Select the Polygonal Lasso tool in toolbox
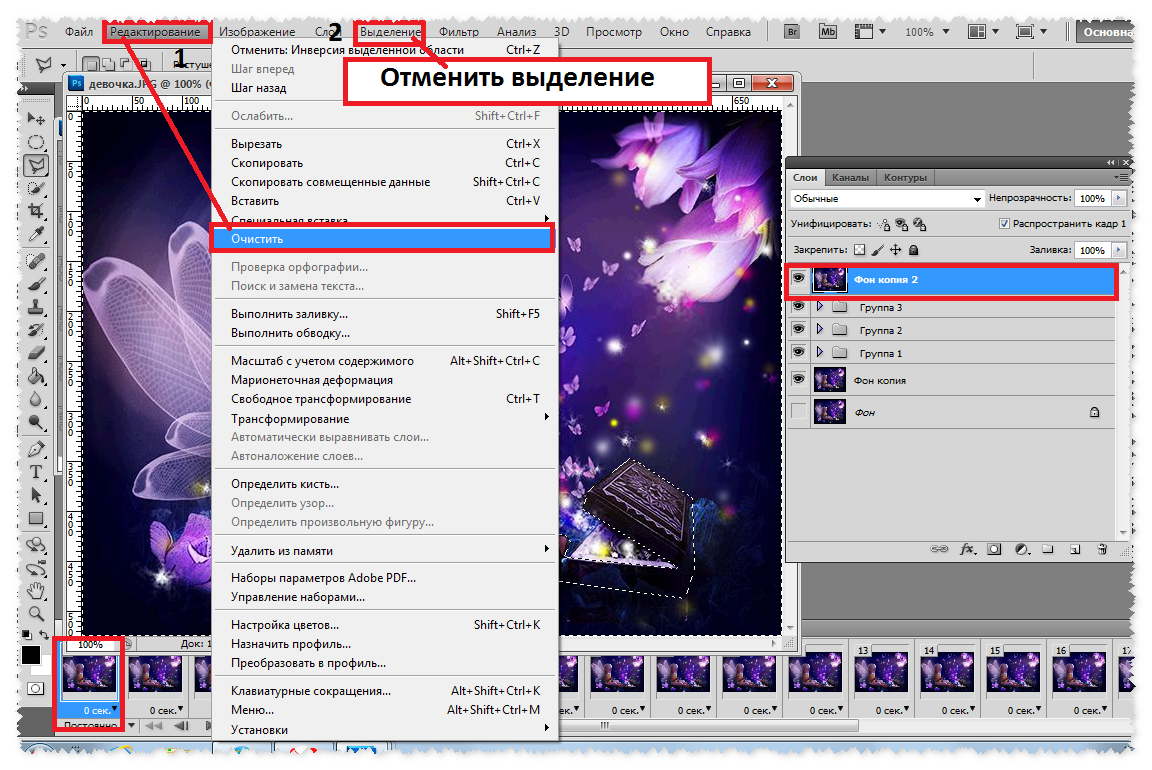The image size is (1152, 770). [x=35, y=165]
